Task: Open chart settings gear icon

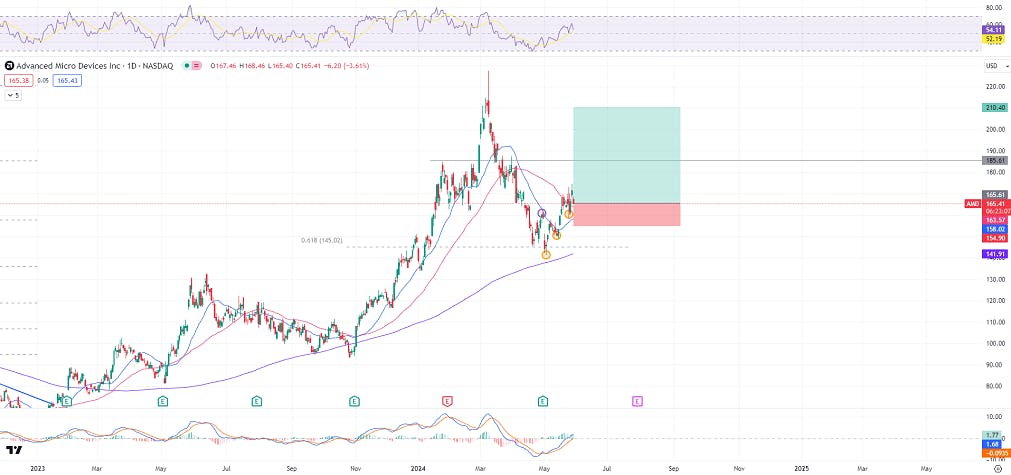Action: [x=997, y=469]
